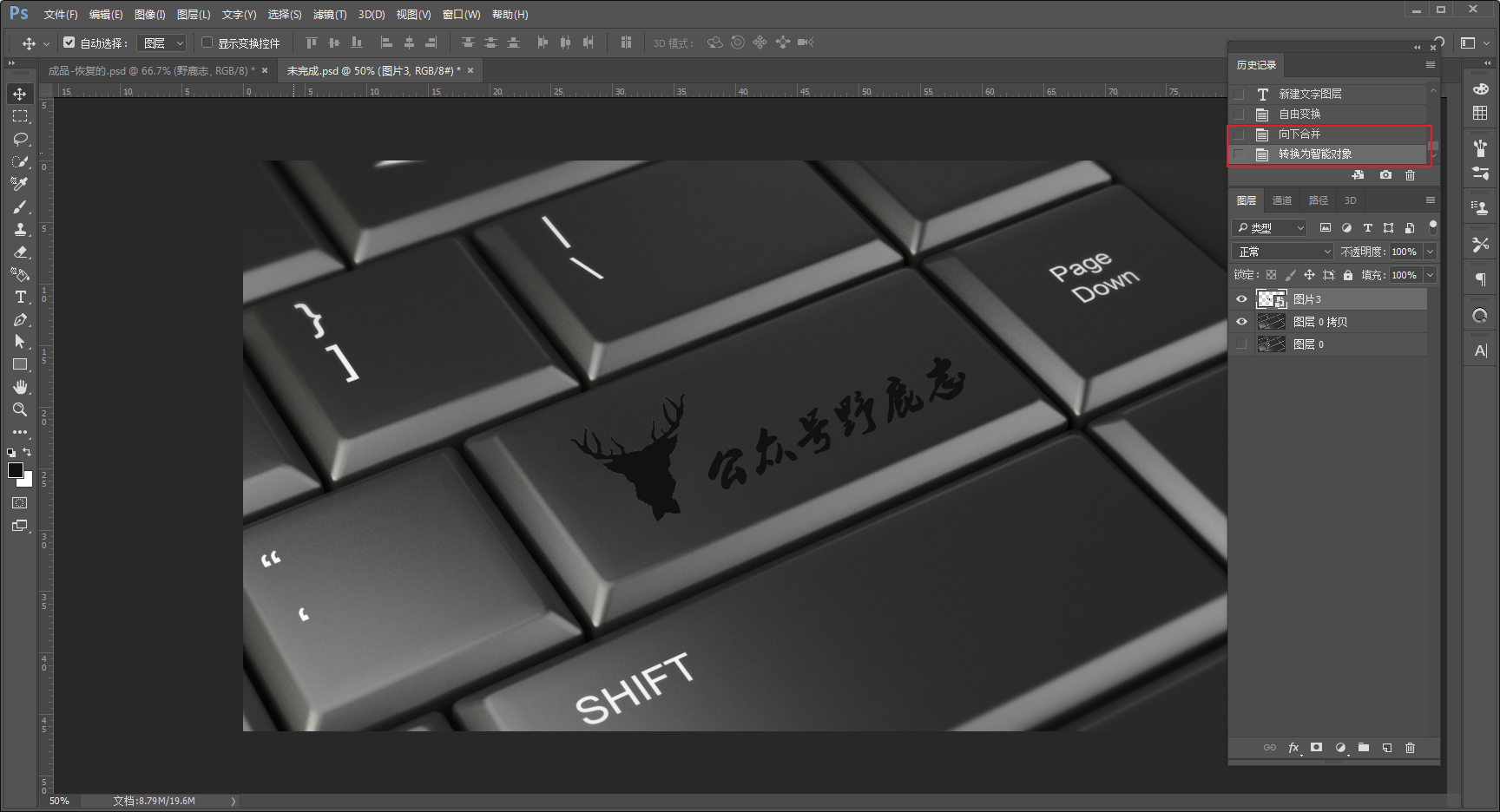The image size is (1500, 812).
Task: Create a new group folder
Action: [1364, 748]
